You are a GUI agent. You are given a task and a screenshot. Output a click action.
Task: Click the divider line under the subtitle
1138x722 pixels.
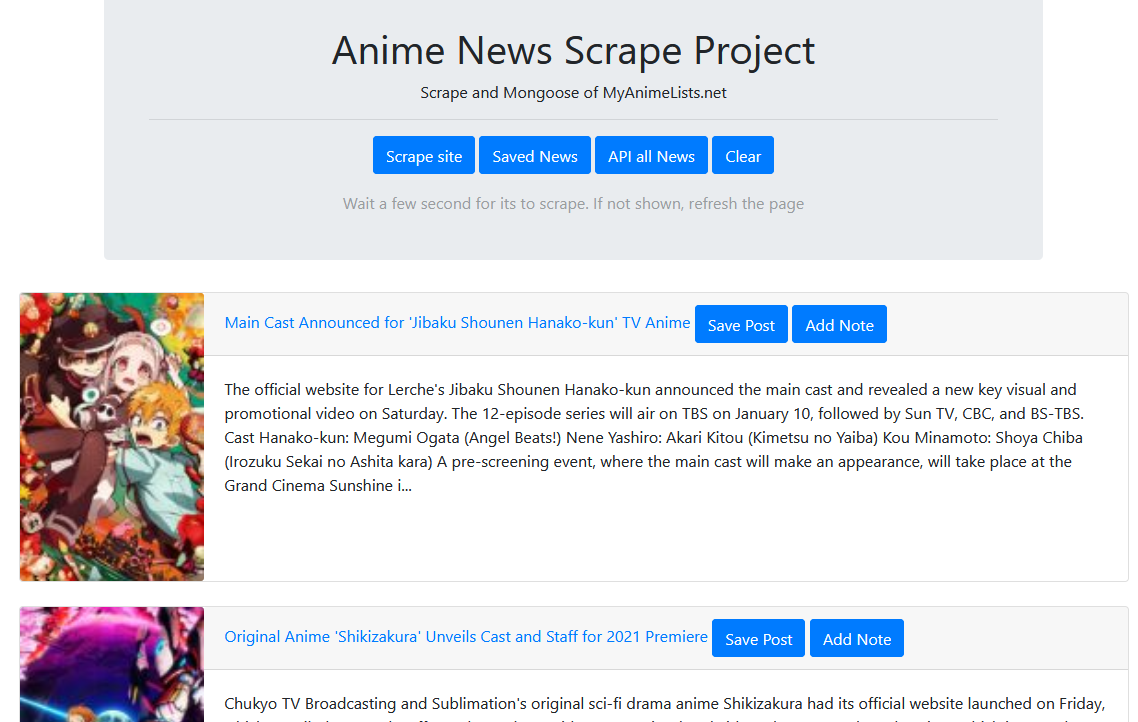point(573,120)
